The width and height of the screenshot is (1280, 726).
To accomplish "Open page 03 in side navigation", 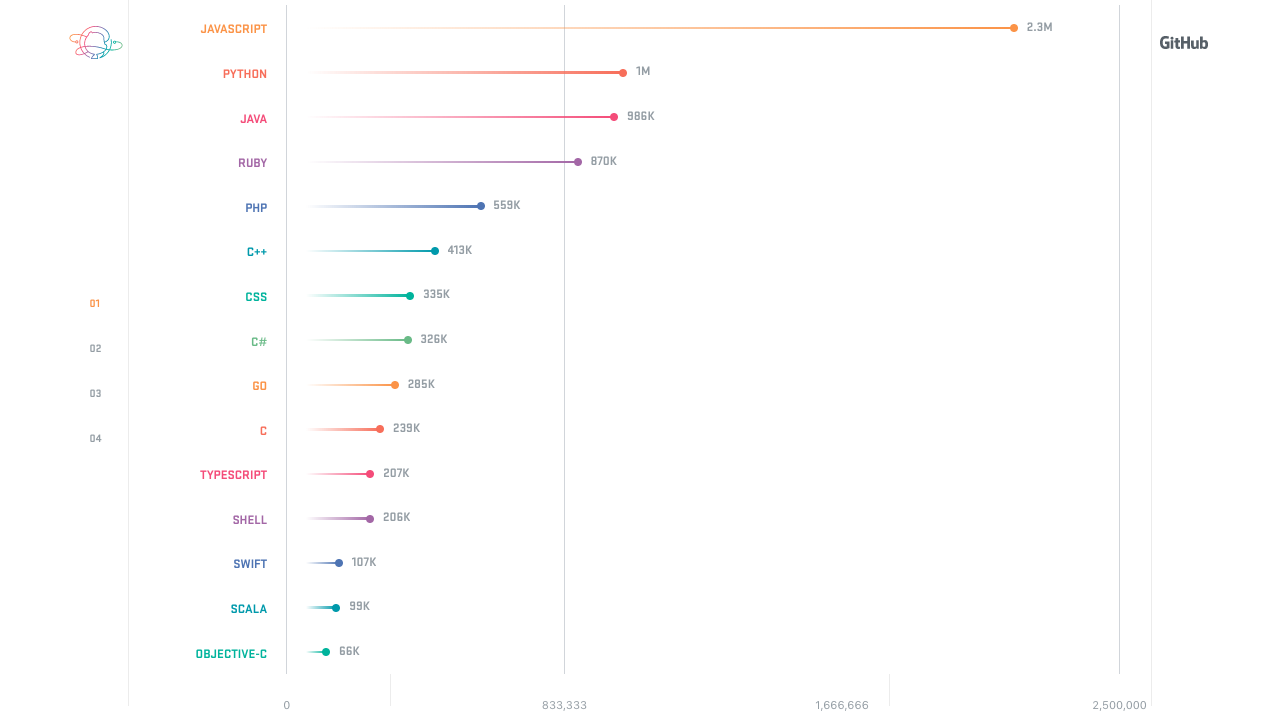I will [95, 394].
